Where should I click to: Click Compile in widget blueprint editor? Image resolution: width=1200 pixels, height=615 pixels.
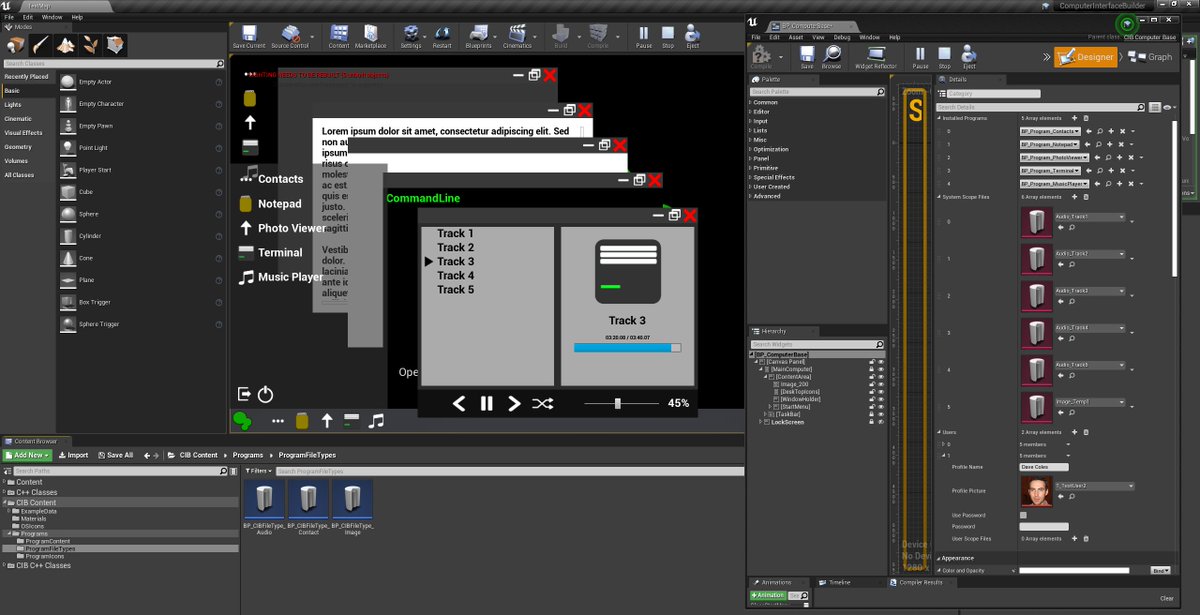(x=762, y=57)
